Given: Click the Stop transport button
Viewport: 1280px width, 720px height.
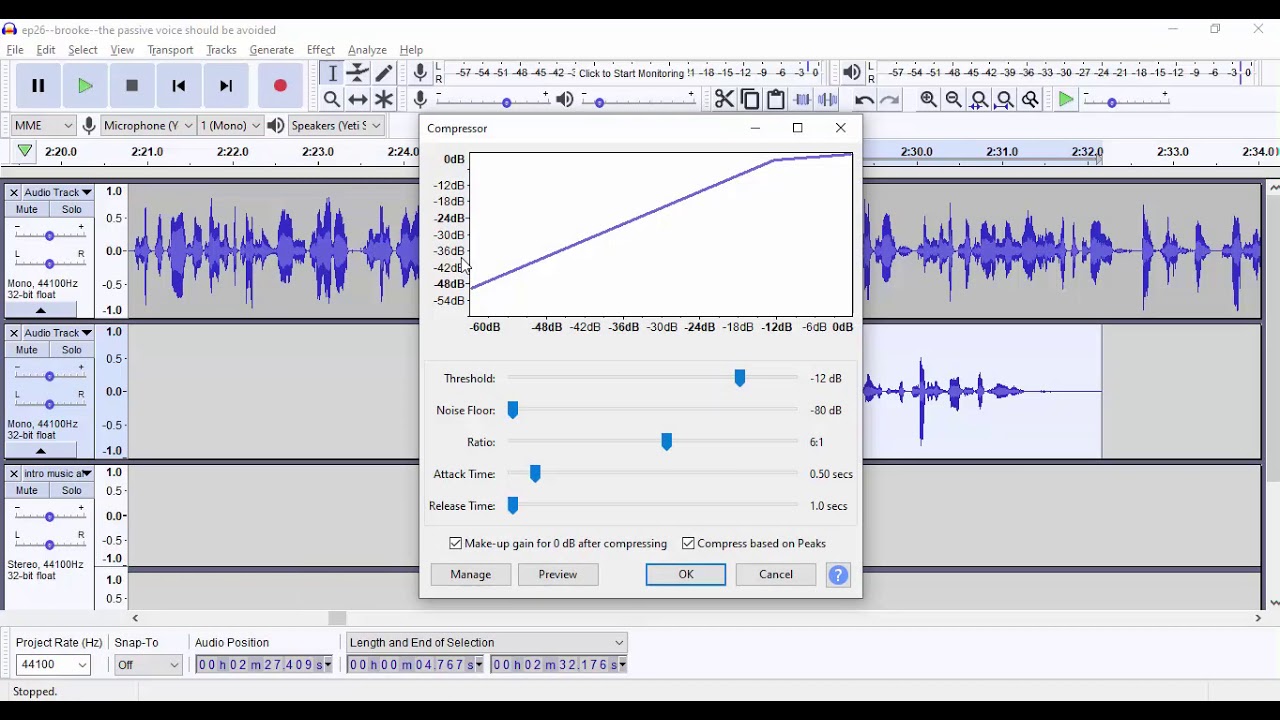Looking at the screenshot, I should pyautogui.click(x=132, y=86).
